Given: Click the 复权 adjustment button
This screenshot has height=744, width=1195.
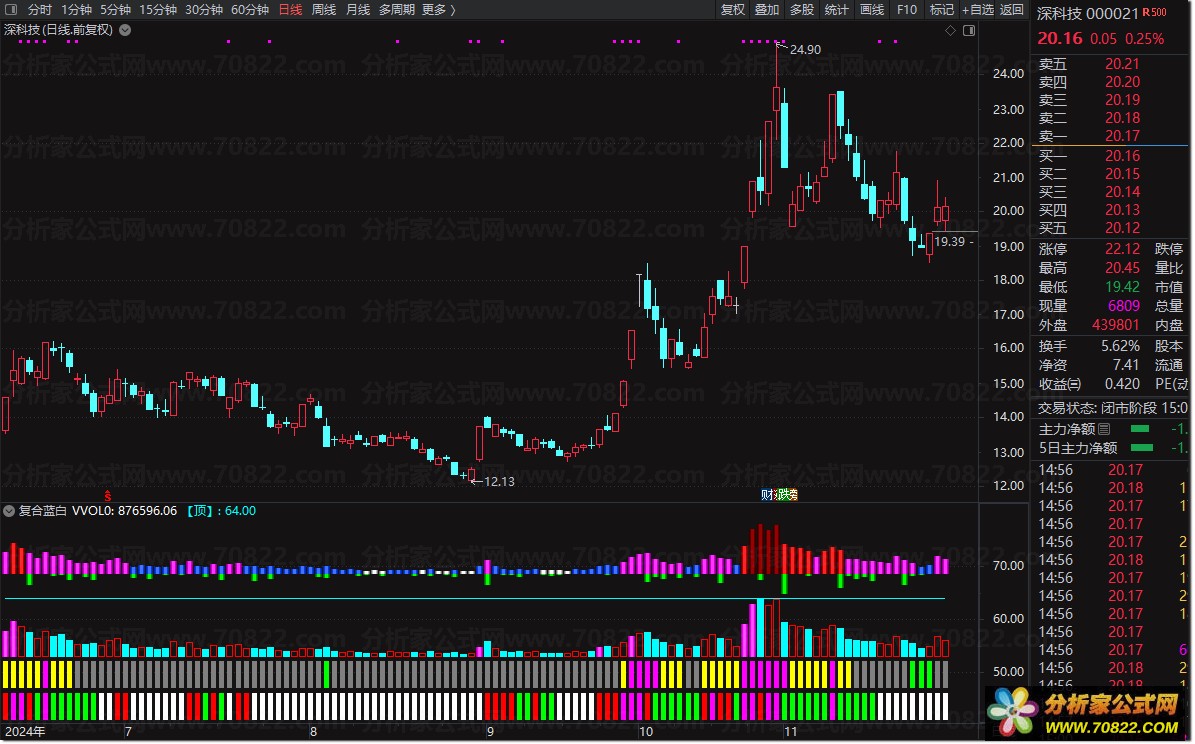Looking at the screenshot, I should [732, 10].
